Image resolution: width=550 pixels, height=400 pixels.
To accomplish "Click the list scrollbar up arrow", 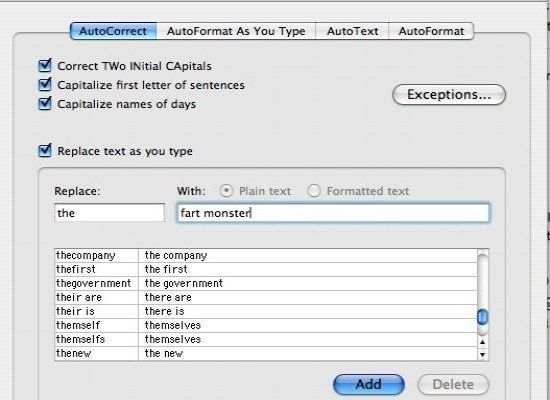I will click(483, 342).
